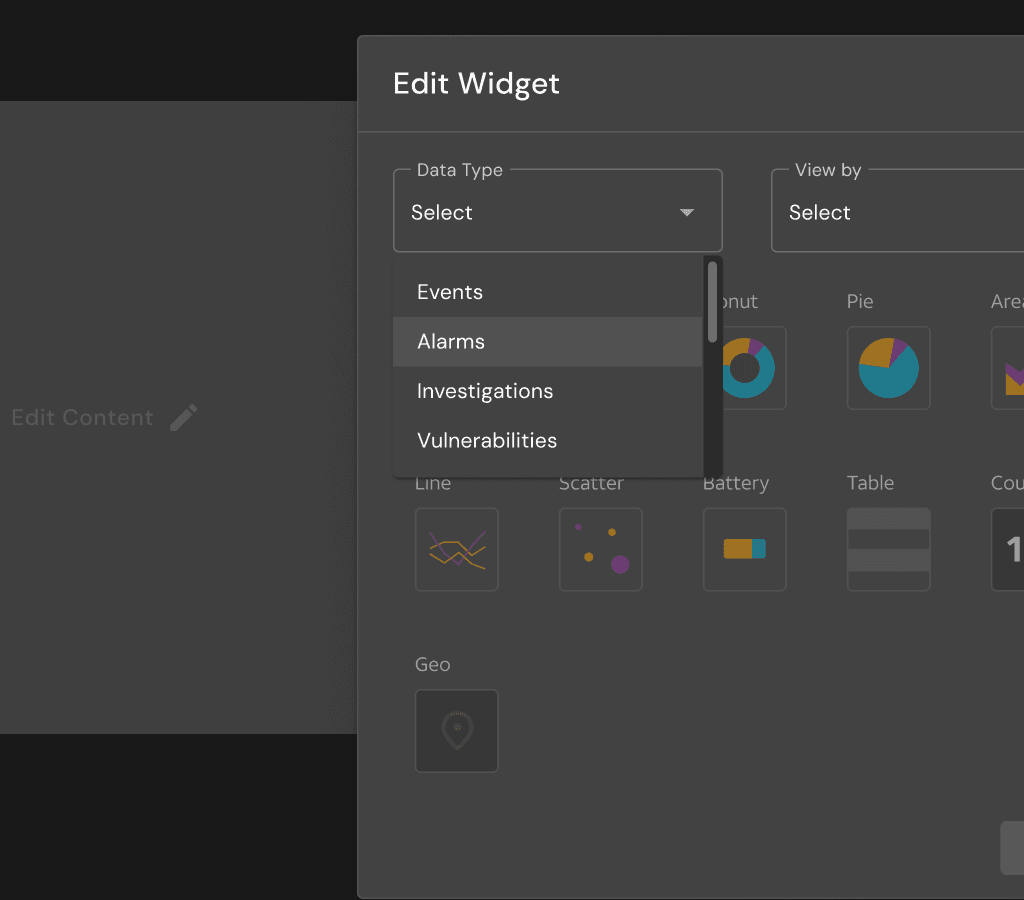This screenshot has width=1024, height=900.
Task: Select Alarms from the list
Action: 450,341
